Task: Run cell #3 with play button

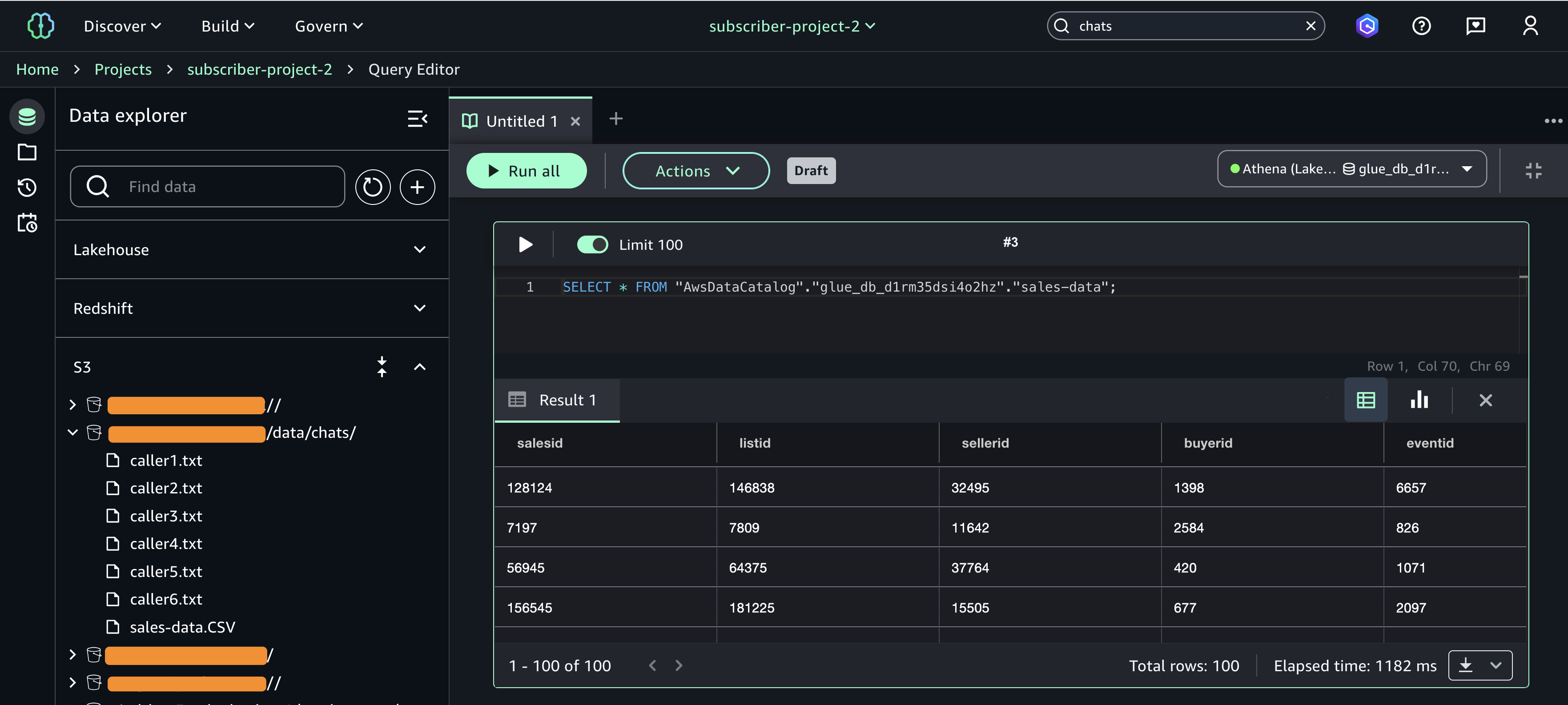Action: [x=525, y=244]
